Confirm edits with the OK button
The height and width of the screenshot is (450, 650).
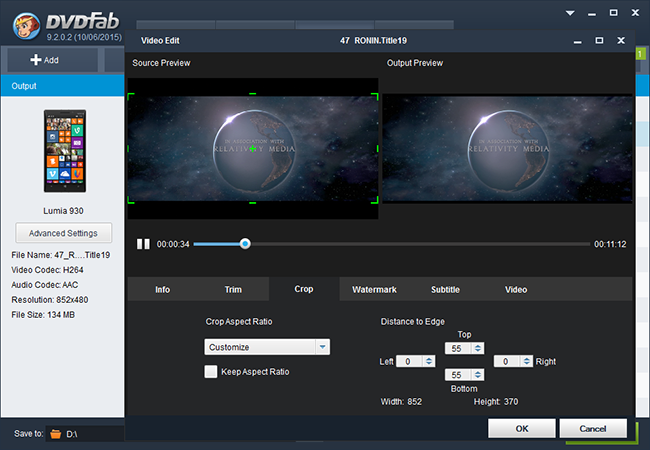pyautogui.click(x=521, y=428)
